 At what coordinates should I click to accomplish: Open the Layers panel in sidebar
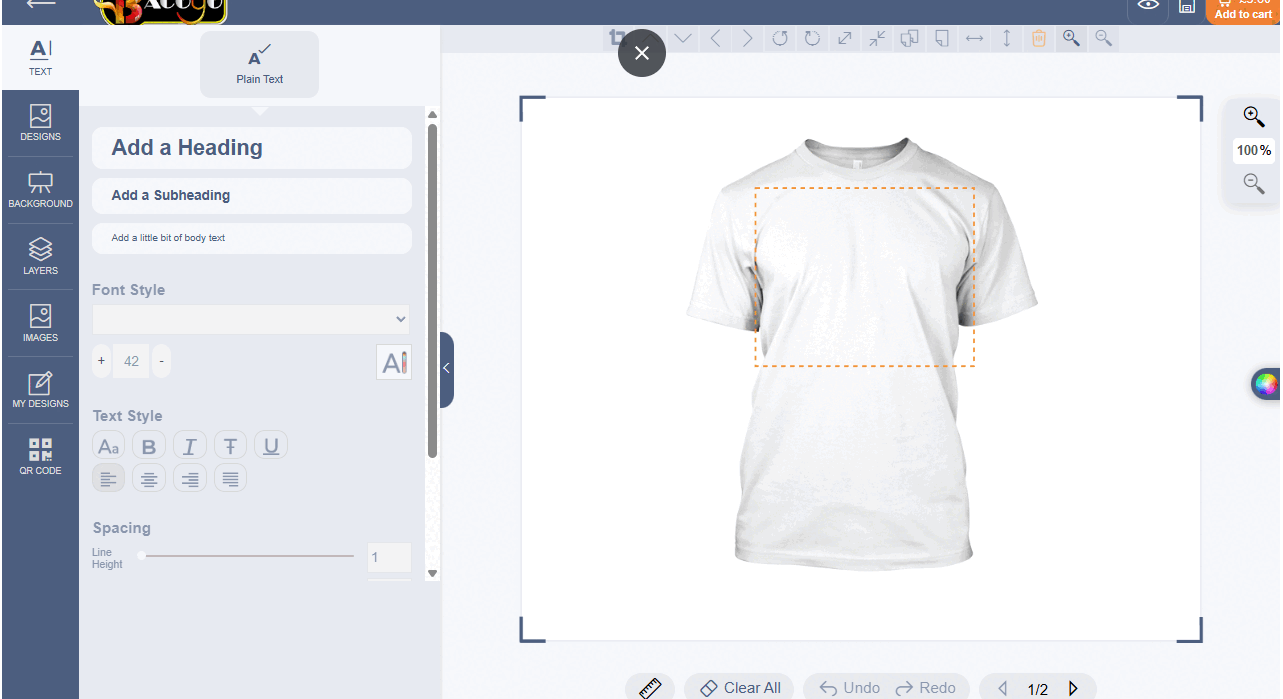40,256
